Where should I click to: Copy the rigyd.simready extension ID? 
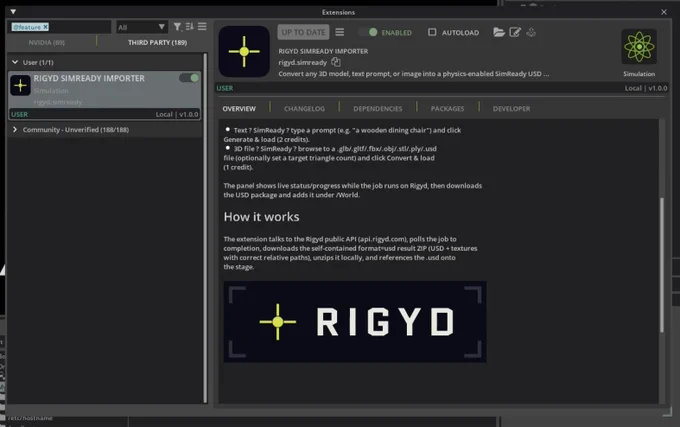(x=336, y=62)
